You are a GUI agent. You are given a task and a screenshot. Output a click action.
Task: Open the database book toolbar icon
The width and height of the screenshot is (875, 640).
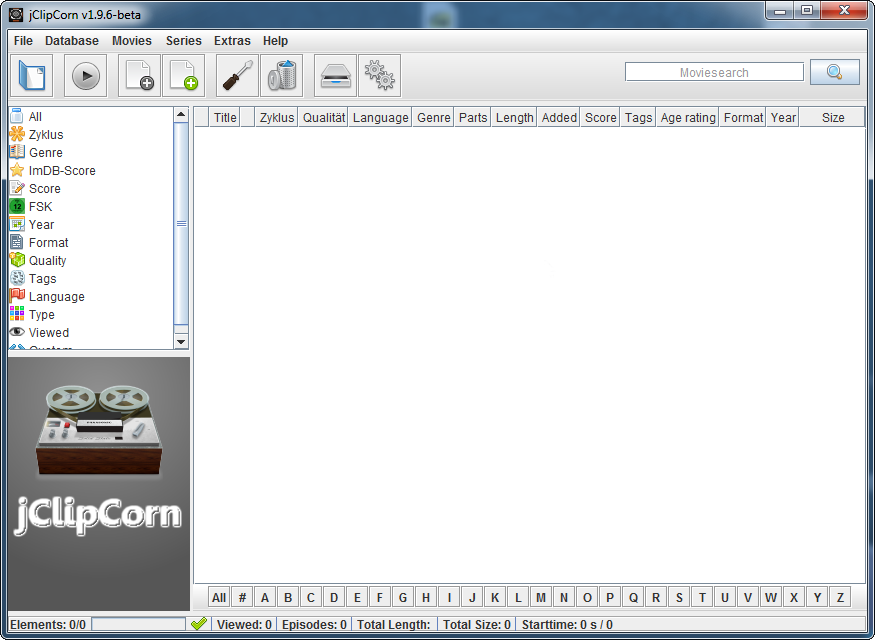32,75
